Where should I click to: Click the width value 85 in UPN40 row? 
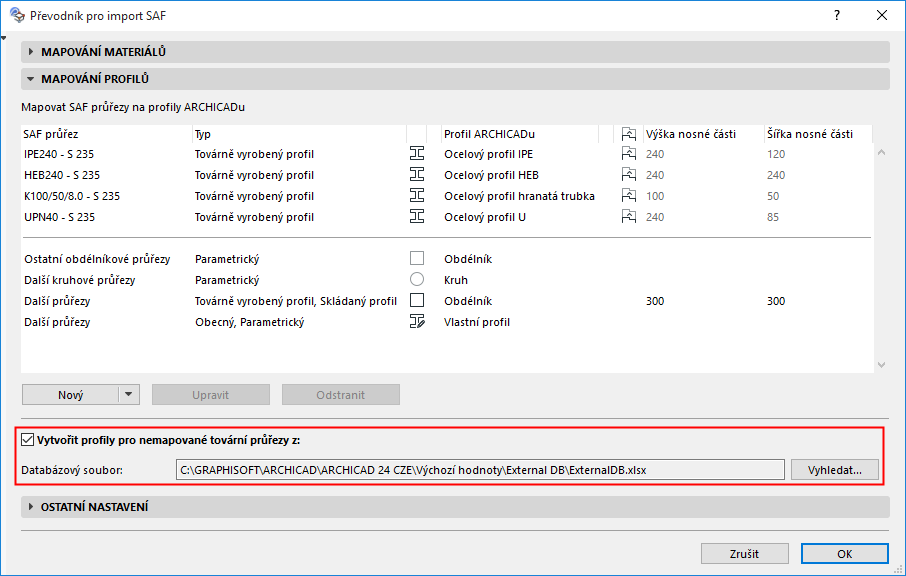(773, 217)
